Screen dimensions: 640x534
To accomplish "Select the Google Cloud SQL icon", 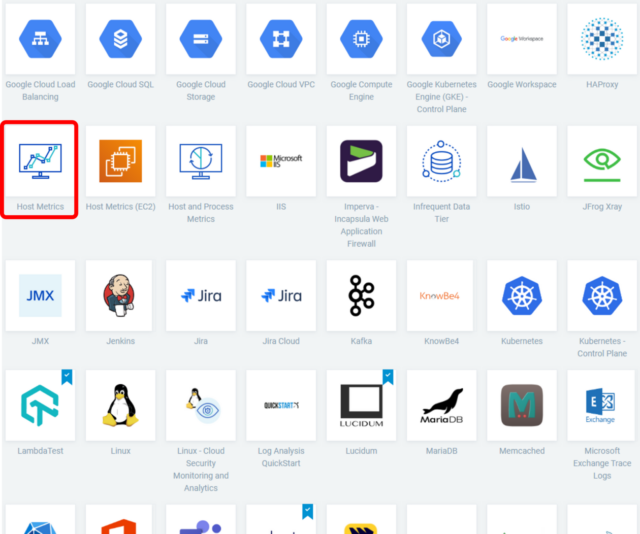I will (x=120, y=39).
